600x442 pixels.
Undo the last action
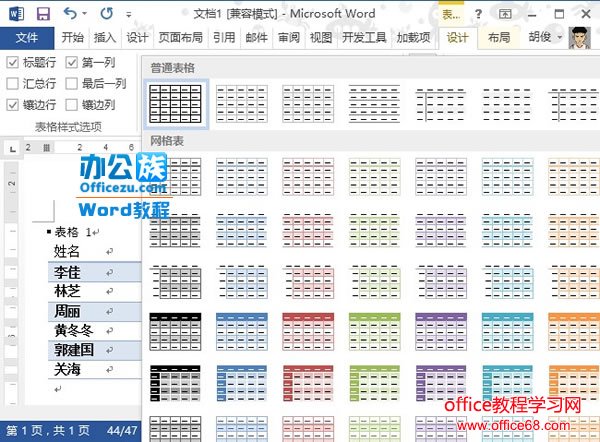[70, 14]
